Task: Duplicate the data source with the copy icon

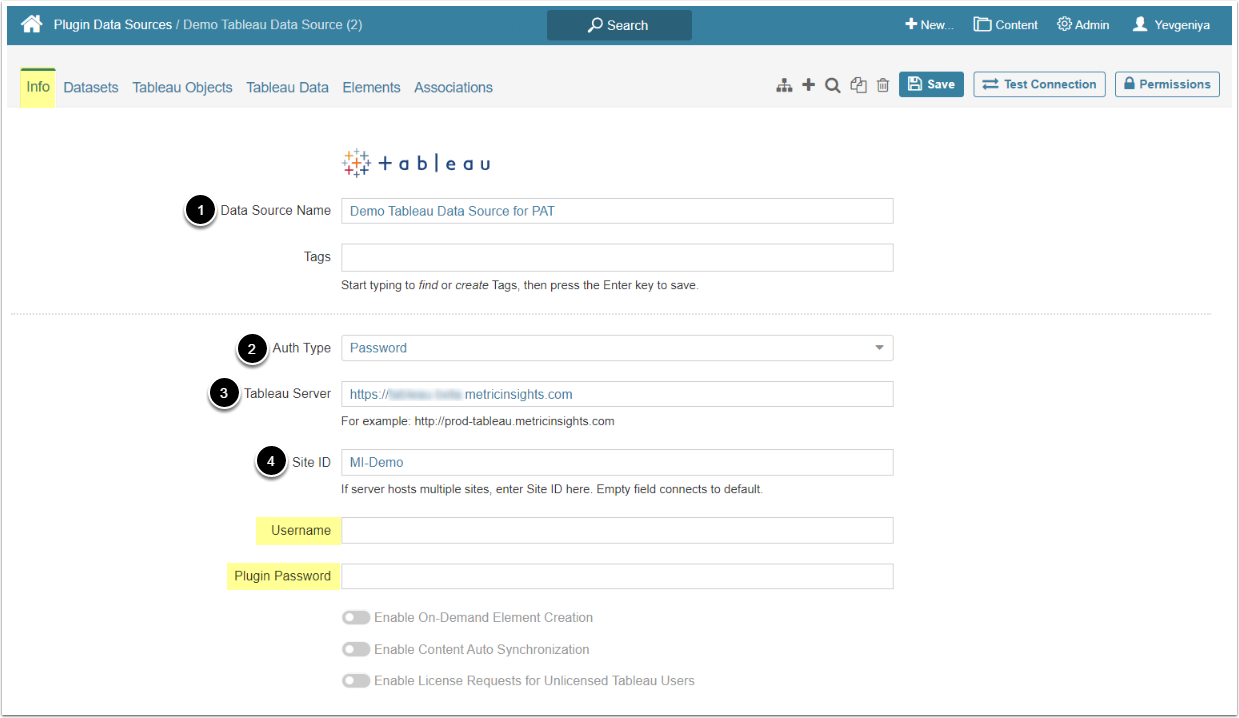Action: click(x=858, y=86)
